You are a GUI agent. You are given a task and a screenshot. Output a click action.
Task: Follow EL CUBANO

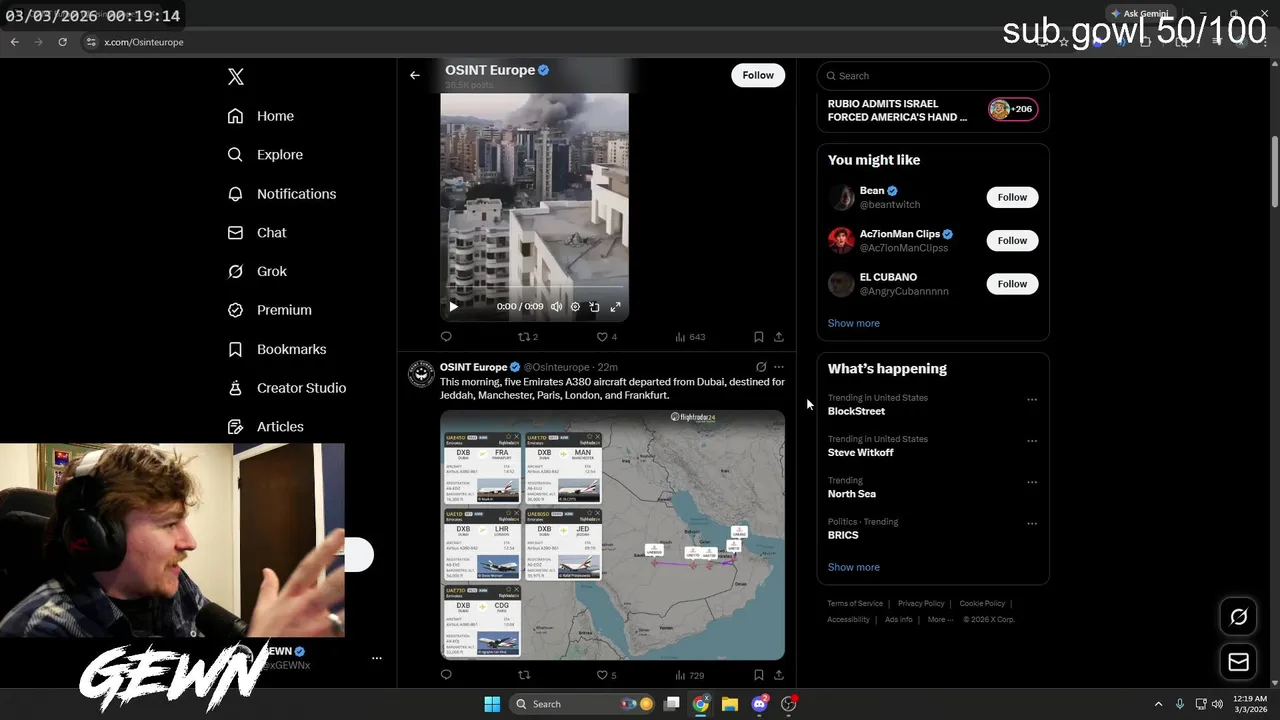point(1012,284)
